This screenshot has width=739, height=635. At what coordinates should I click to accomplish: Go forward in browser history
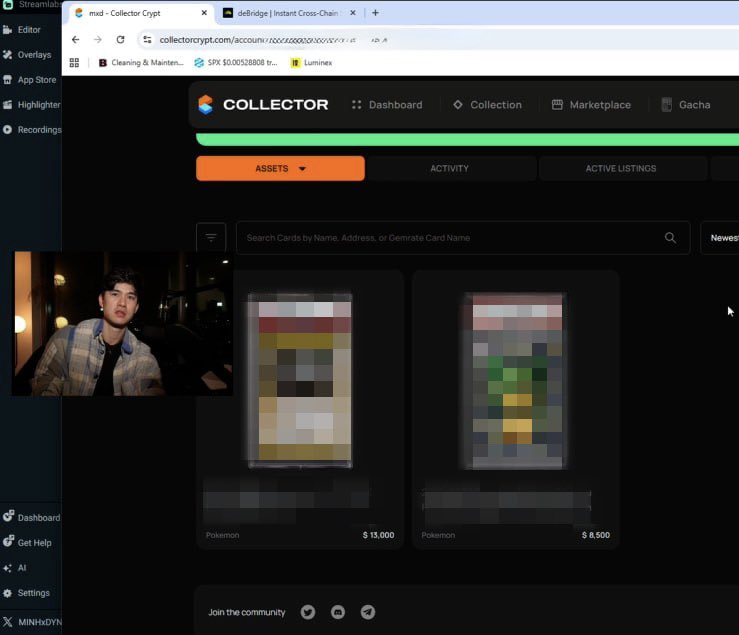(98, 40)
